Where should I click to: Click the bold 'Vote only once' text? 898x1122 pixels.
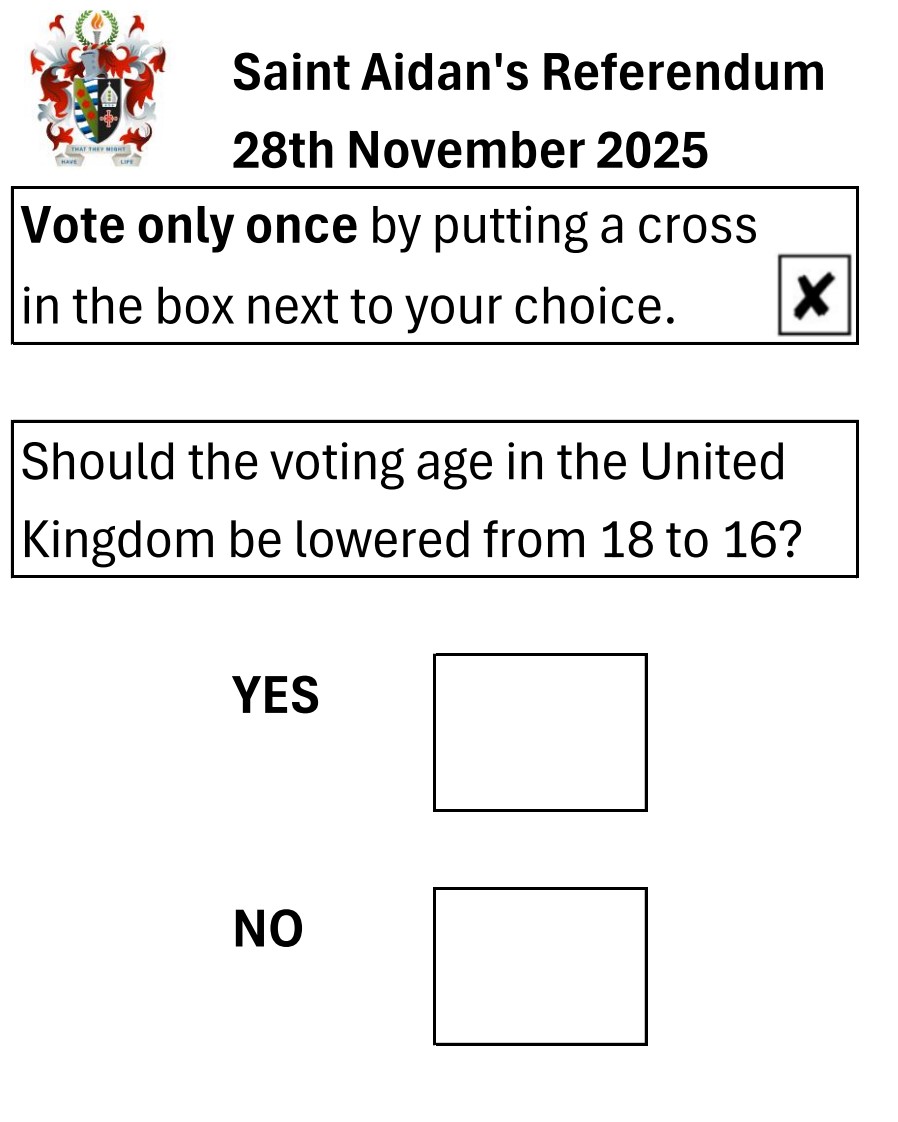coord(190,227)
